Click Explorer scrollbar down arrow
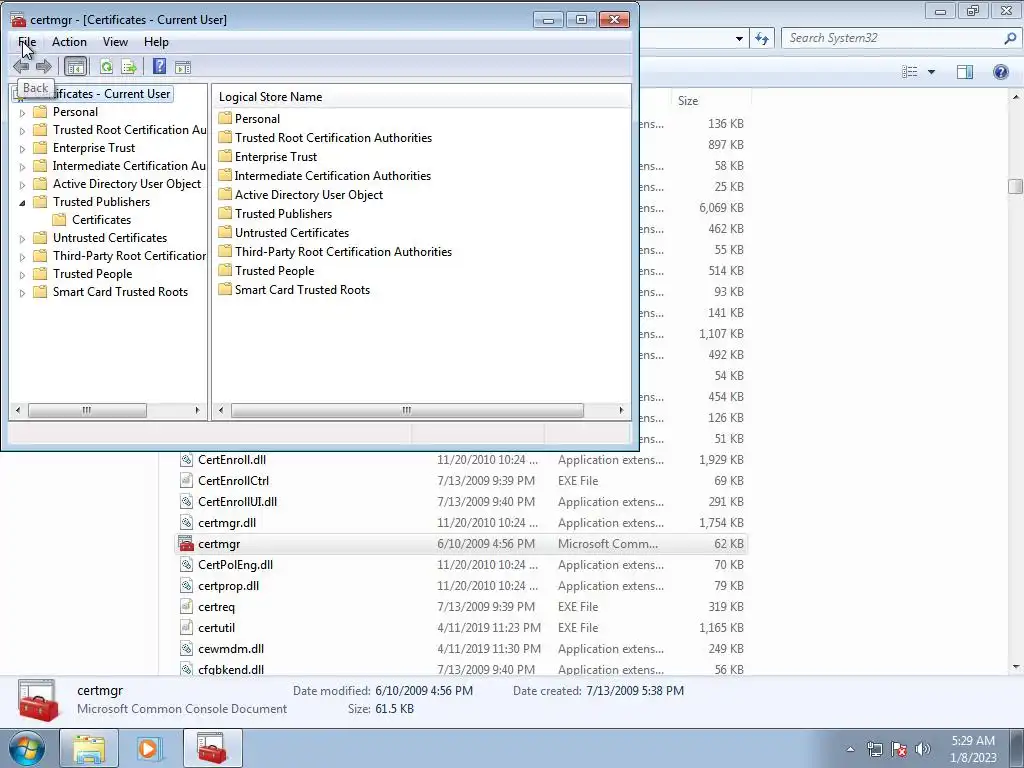 [x=1016, y=667]
